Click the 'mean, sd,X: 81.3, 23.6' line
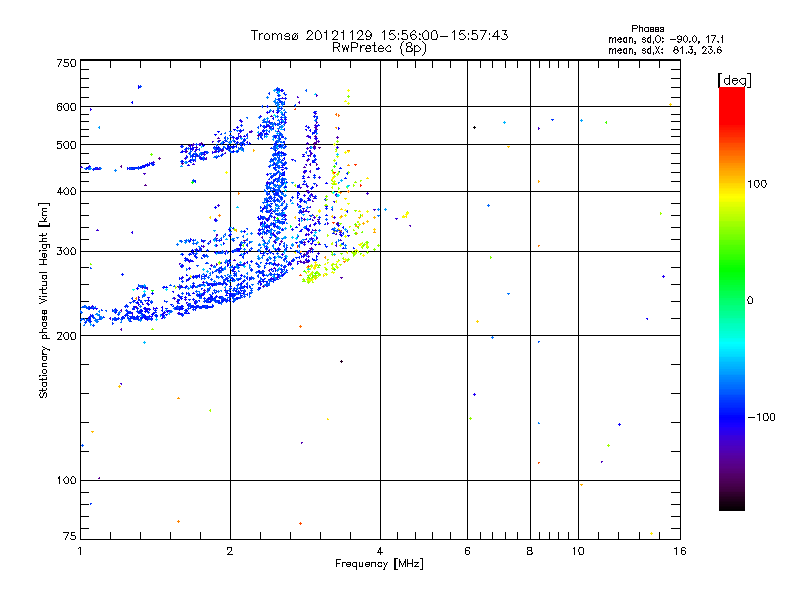800x600 pixels. tap(665, 50)
